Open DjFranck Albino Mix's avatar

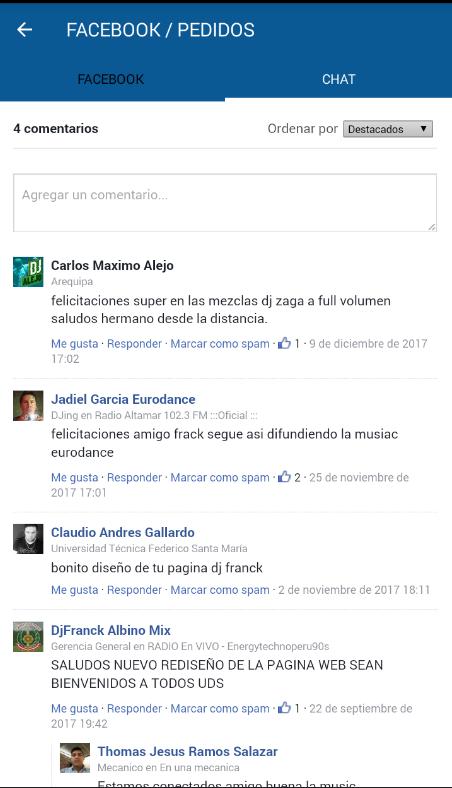click(28, 637)
